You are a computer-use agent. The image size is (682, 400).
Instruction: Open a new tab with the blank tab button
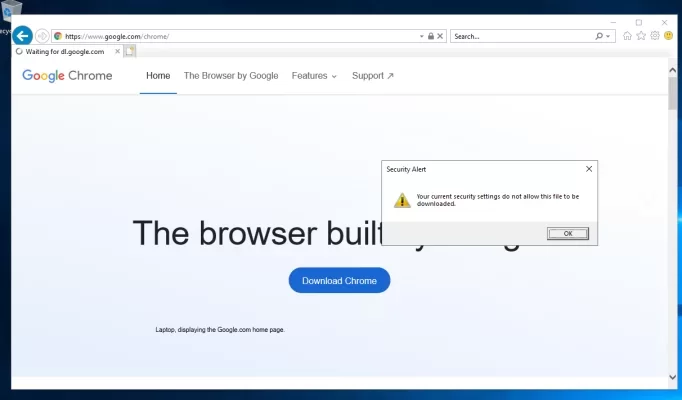[x=130, y=52]
